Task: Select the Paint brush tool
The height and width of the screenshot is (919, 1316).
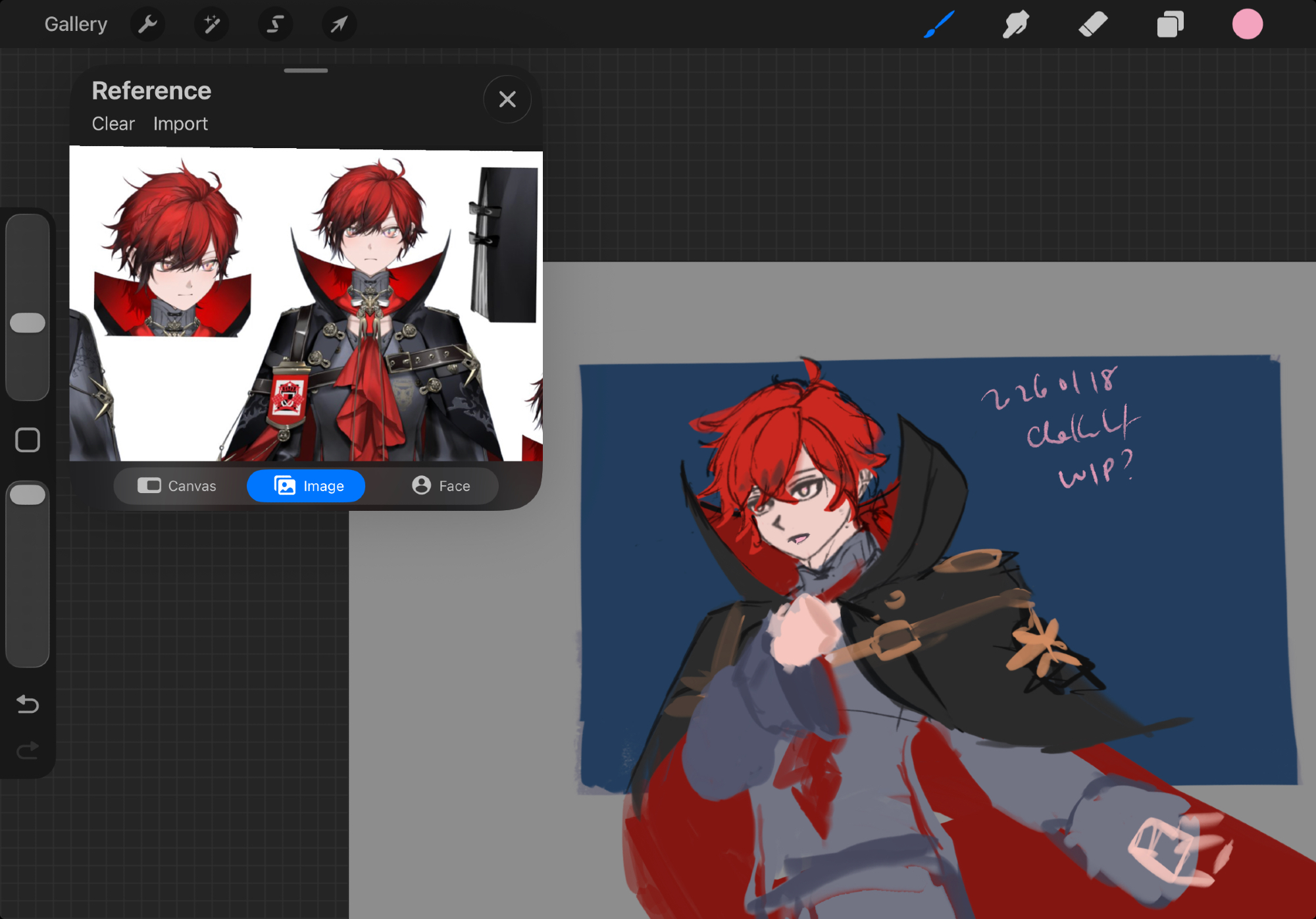Action: 939,24
